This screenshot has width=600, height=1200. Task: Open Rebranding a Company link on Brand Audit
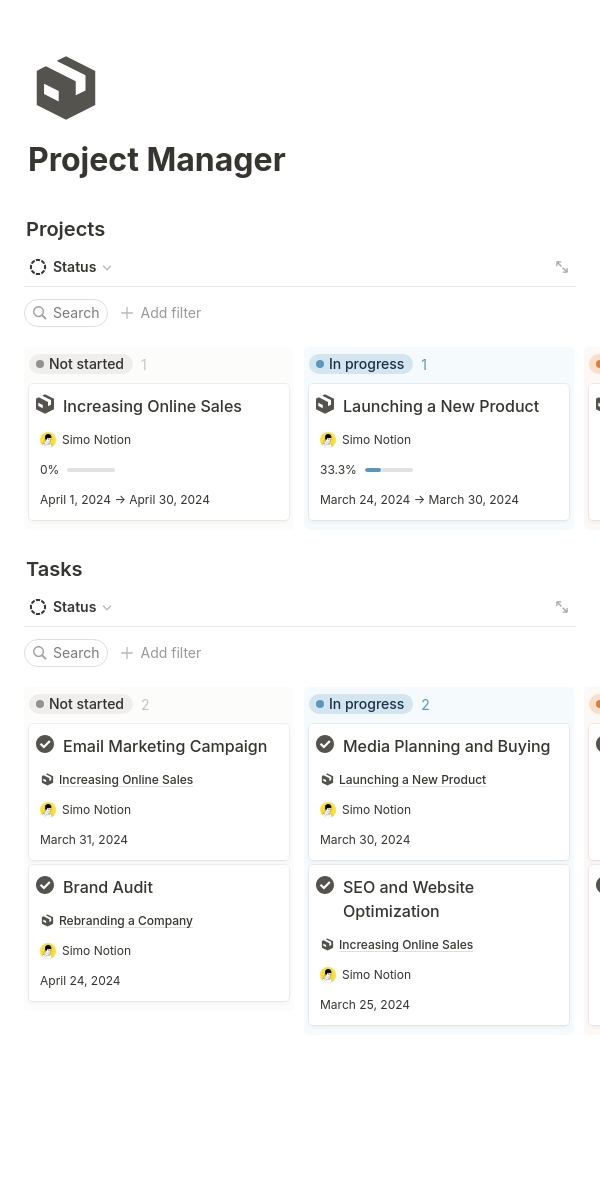tap(125, 921)
